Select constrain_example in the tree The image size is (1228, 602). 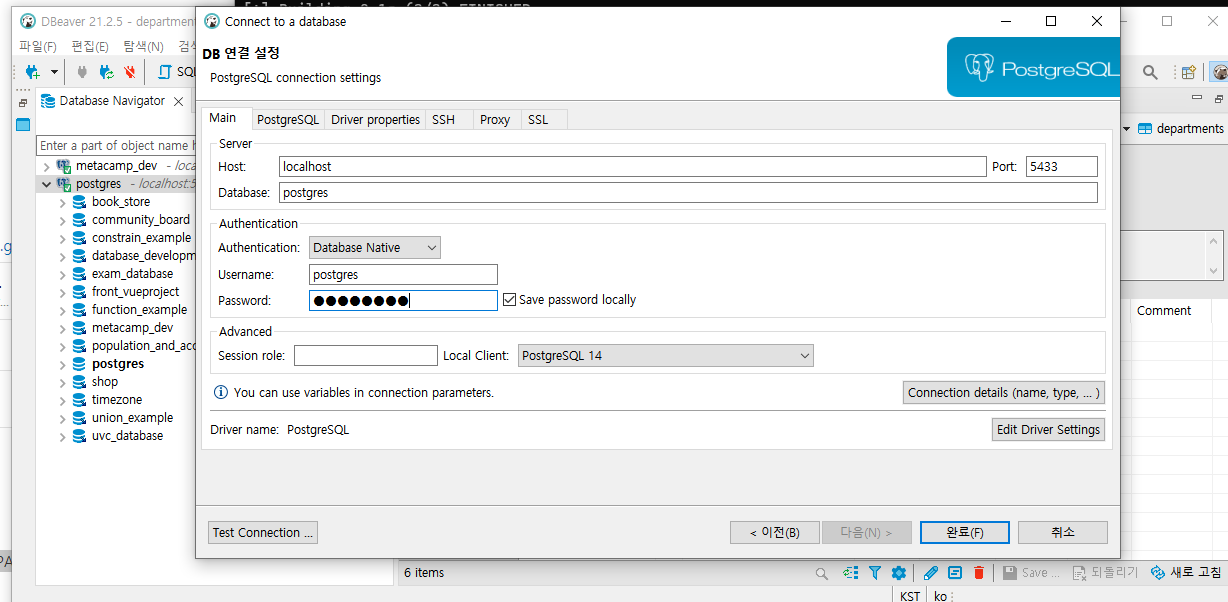(141, 238)
